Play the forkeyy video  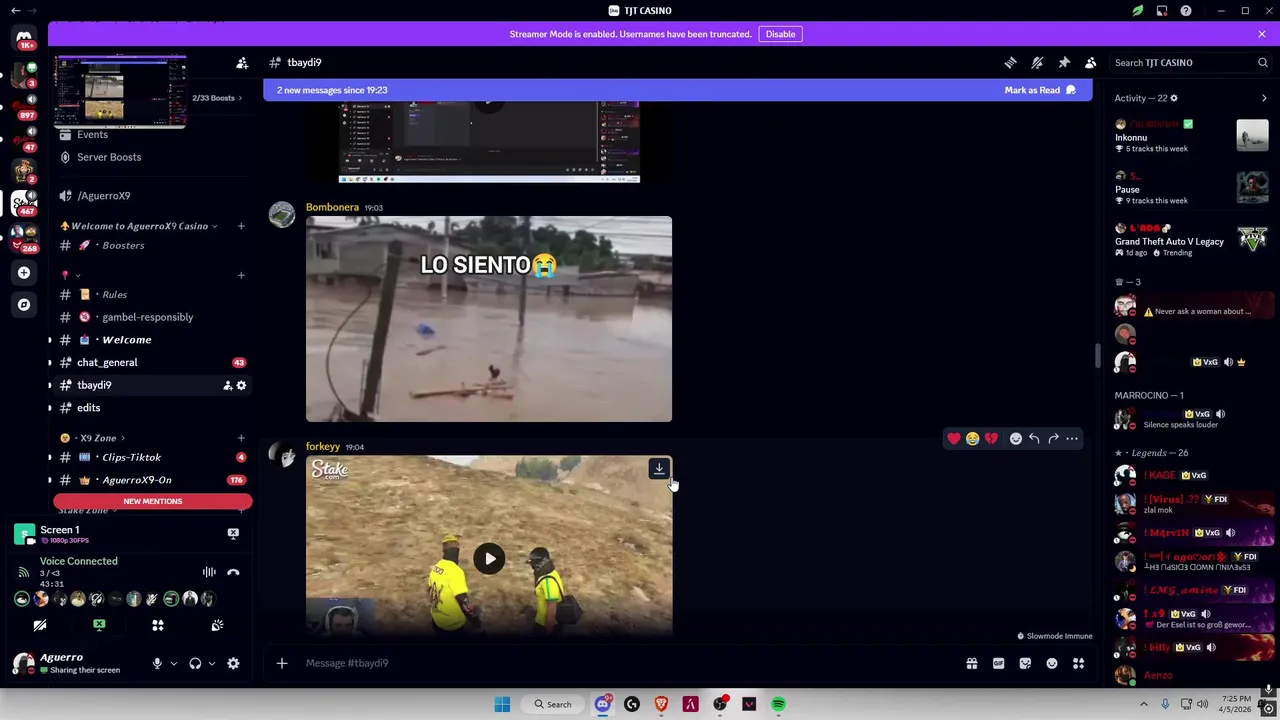pos(489,559)
